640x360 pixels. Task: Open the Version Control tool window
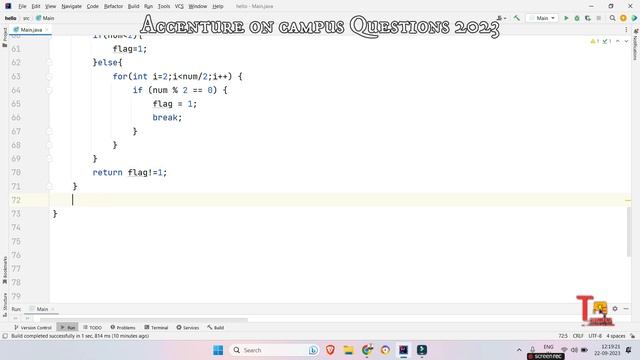click(x=33, y=327)
